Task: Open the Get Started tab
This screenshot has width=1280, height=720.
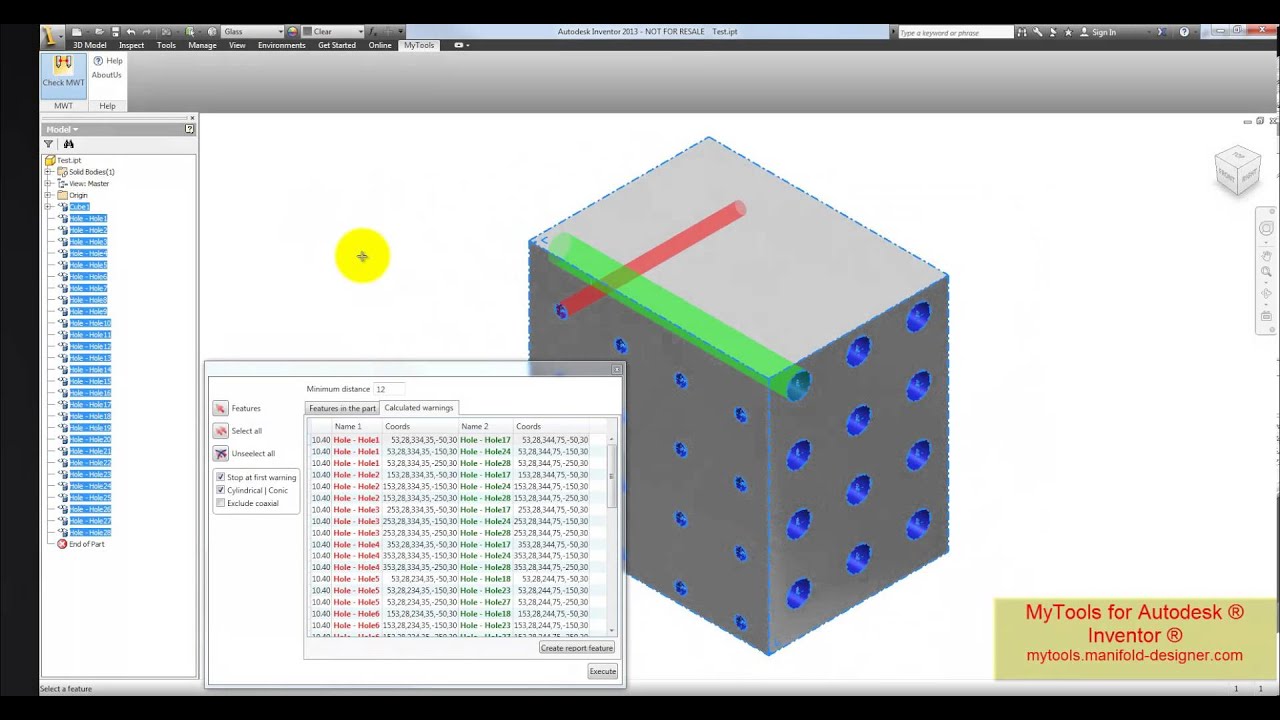Action: [x=337, y=45]
